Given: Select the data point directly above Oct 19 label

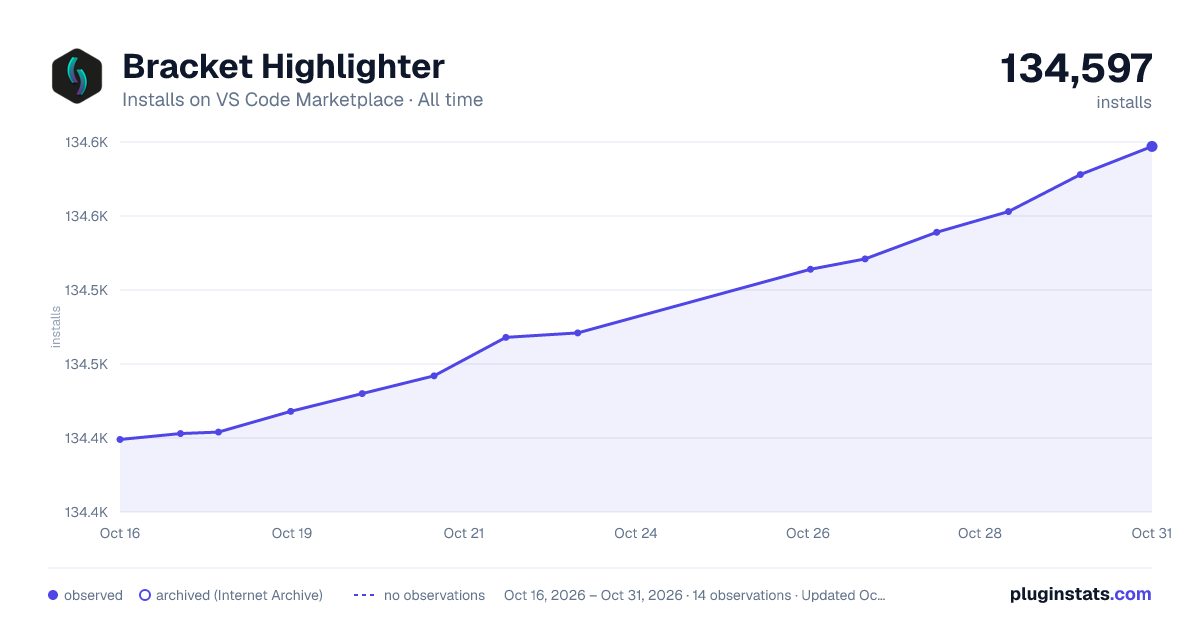Looking at the screenshot, I should point(291,411).
